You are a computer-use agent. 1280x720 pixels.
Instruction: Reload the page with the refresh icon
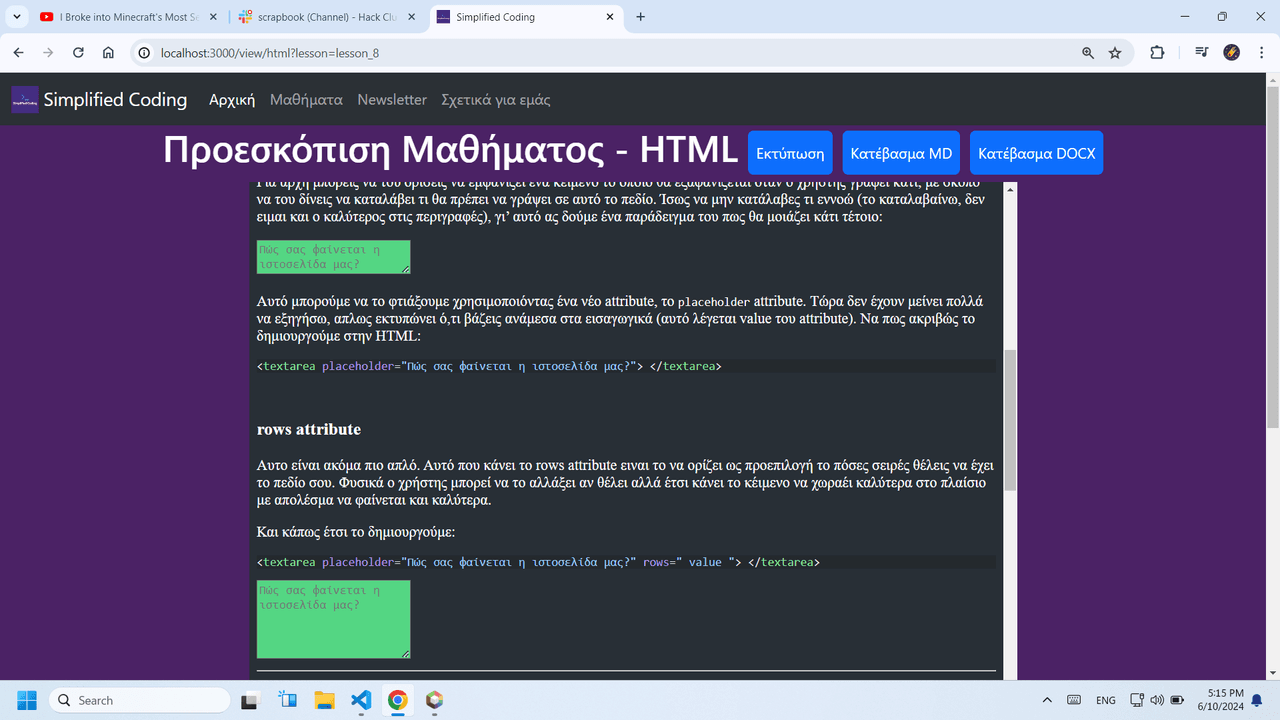point(78,53)
